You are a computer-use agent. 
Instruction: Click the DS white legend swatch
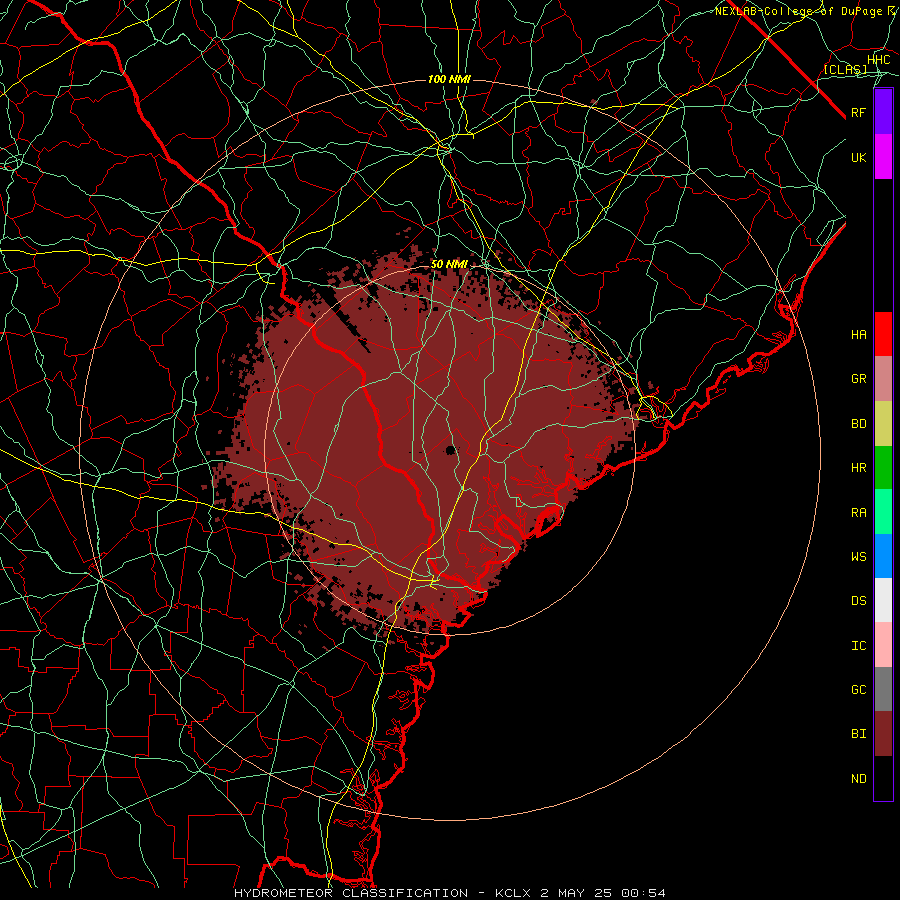click(x=883, y=600)
